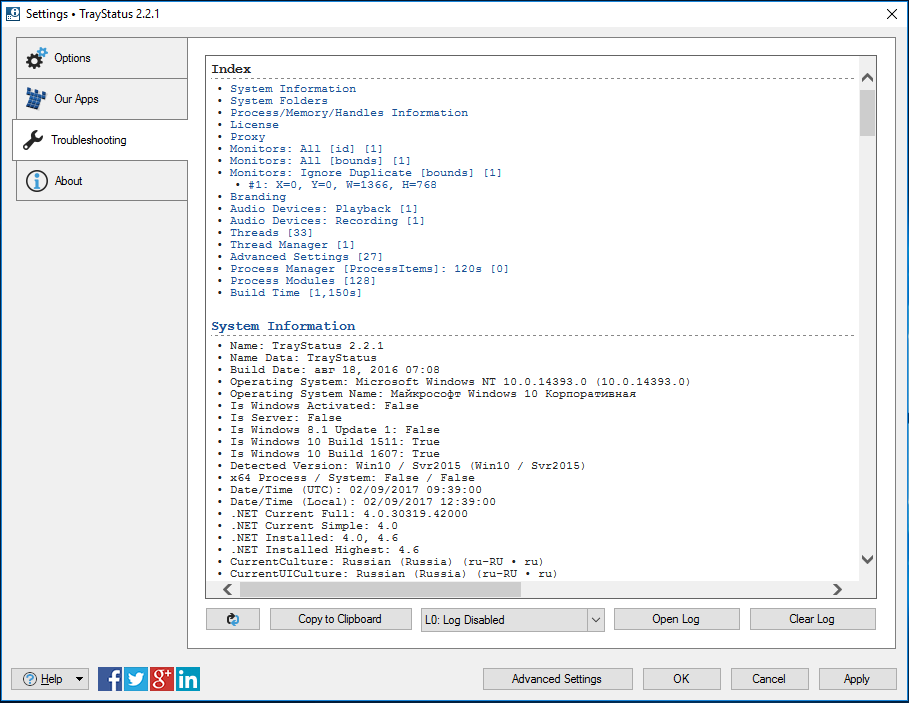
Task: Click the 'Is Server: False' line
Action: click(x=286, y=418)
